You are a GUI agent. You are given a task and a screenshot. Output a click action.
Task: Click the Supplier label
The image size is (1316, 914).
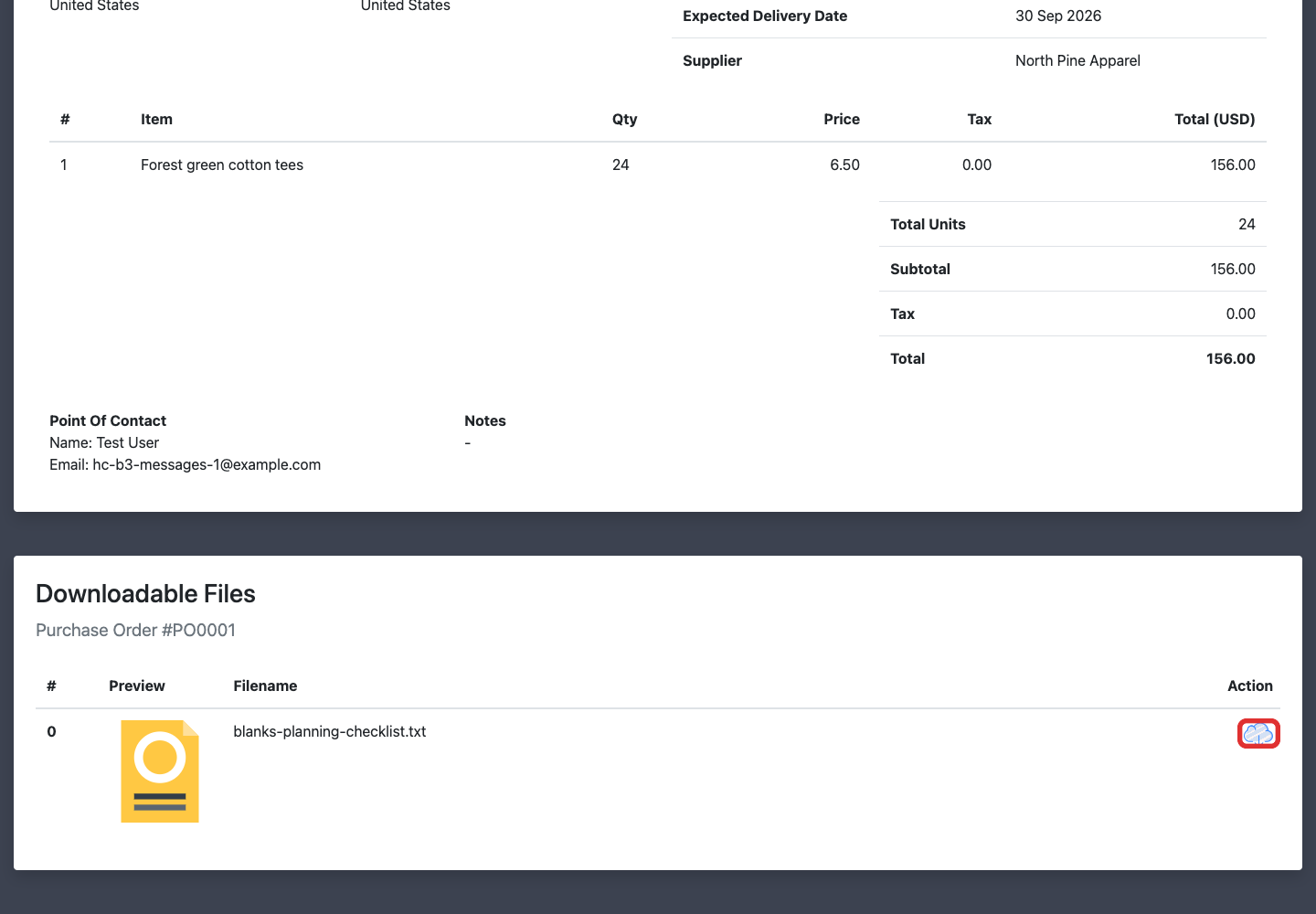(x=712, y=60)
